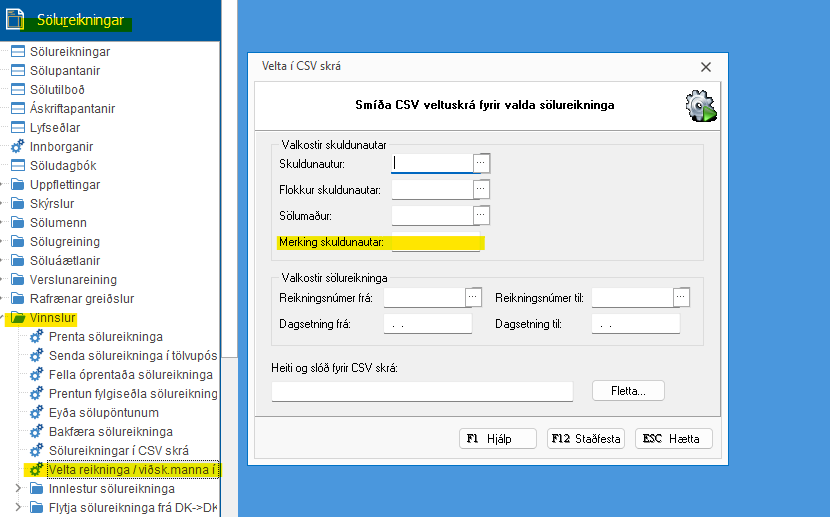Click the Fletta... browse button
Screen dimensions: 830x517
click(628, 391)
